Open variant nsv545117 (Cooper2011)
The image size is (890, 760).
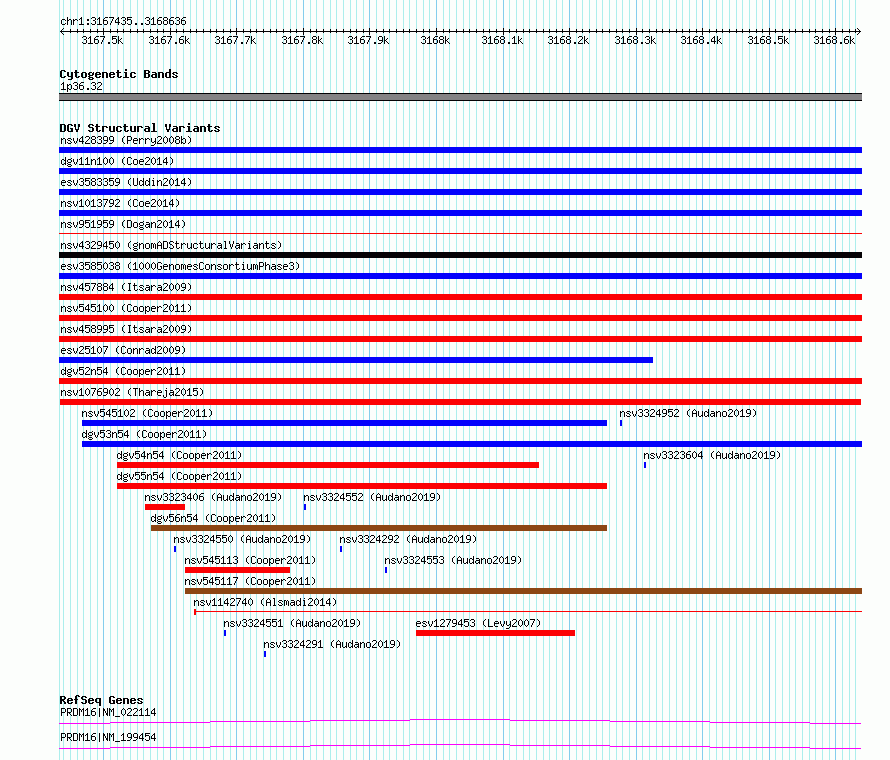coord(250,581)
